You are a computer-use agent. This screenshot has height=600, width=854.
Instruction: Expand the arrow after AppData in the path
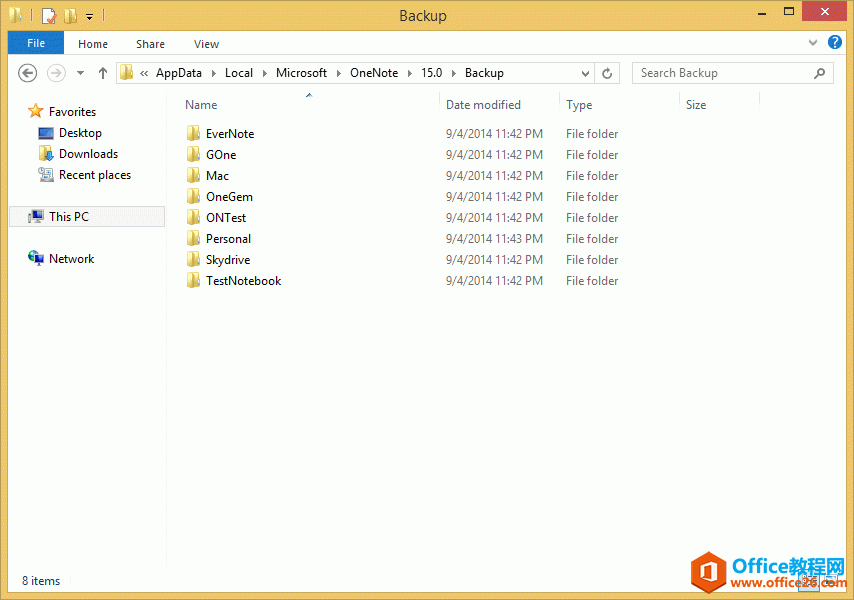point(214,74)
